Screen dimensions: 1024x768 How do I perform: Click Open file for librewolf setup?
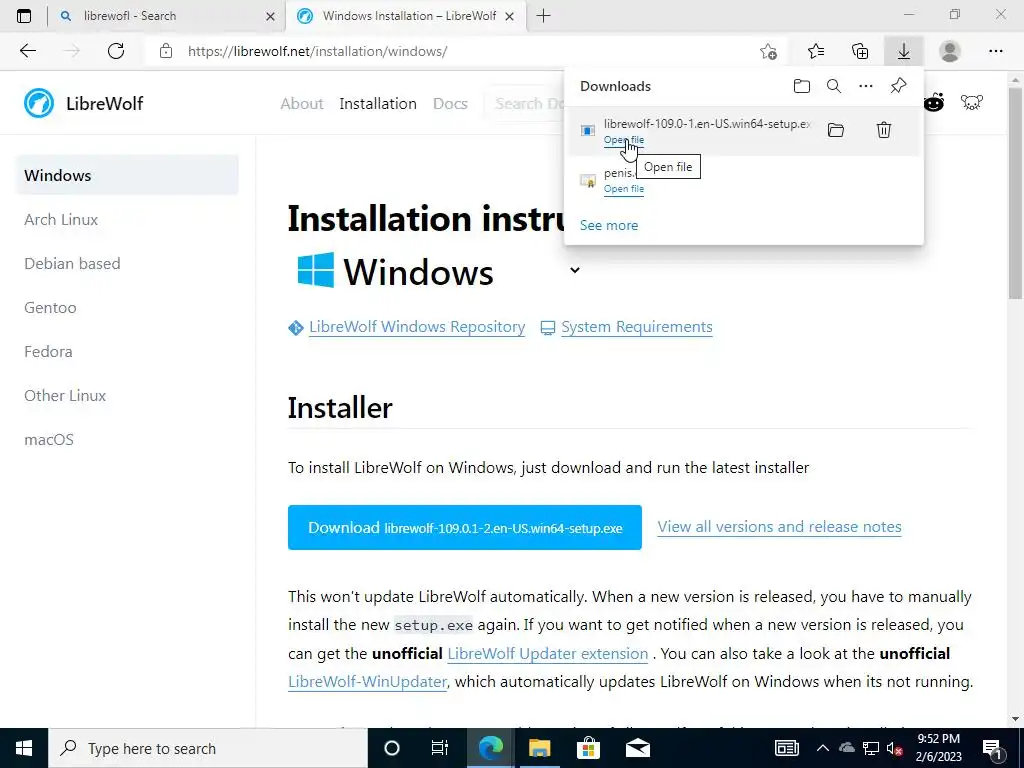click(624, 140)
